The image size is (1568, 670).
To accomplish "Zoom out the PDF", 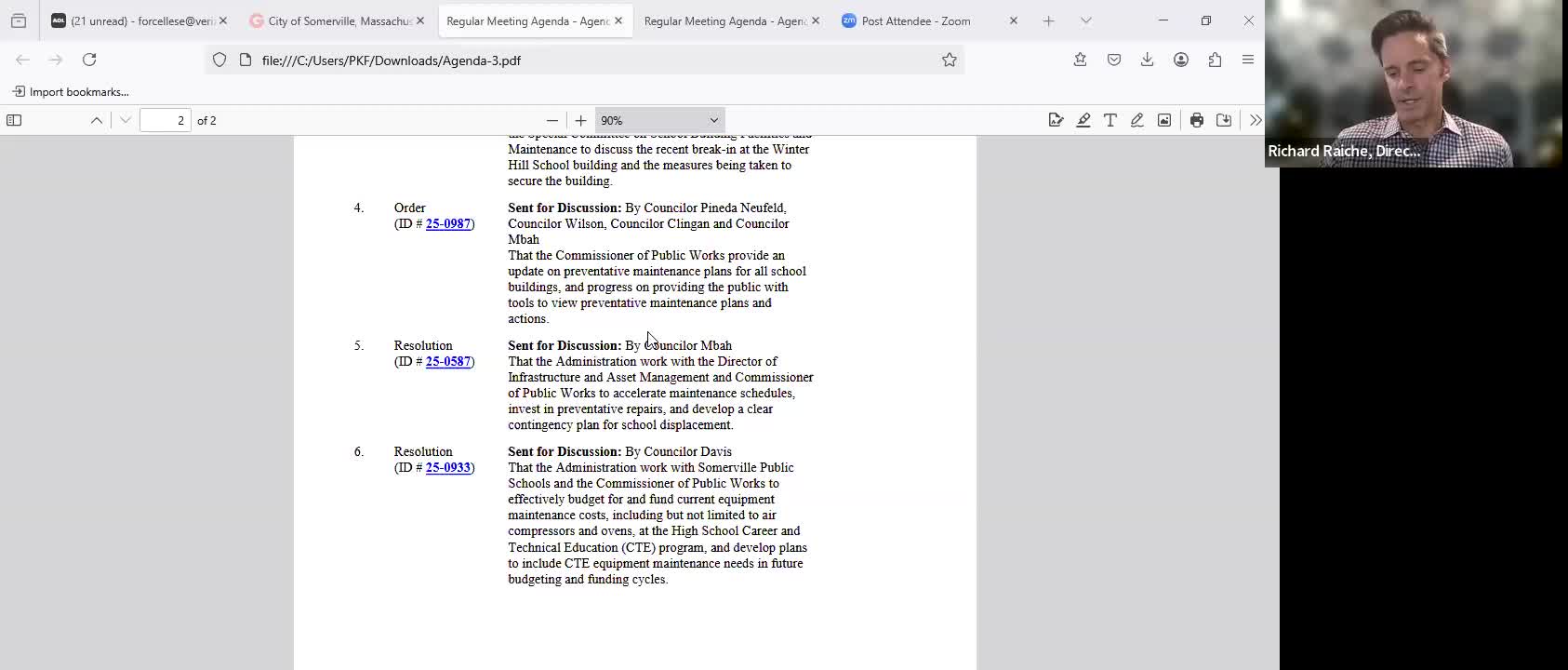I will click(x=552, y=120).
